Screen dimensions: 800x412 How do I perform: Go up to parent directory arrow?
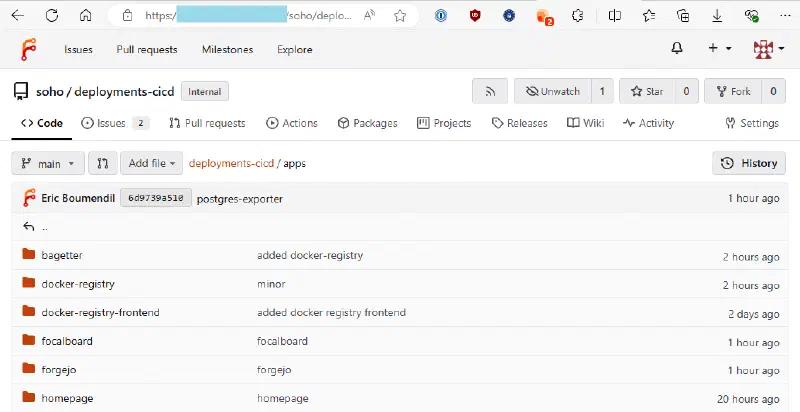(29, 227)
